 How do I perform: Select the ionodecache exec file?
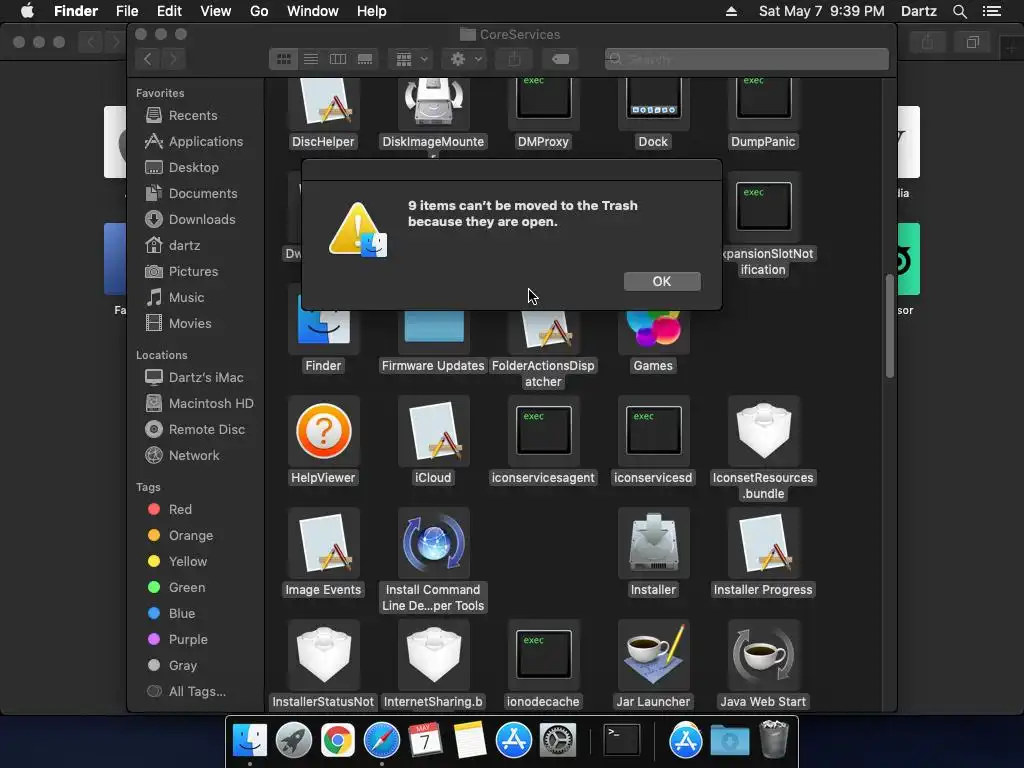(x=543, y=655)
